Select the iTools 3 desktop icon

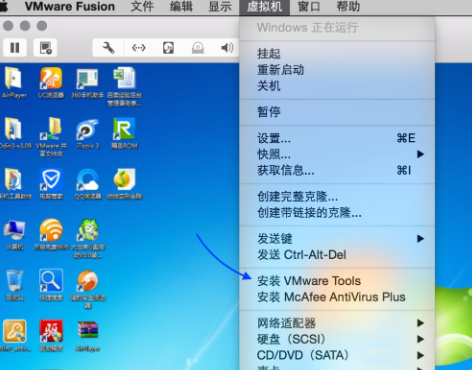click(x=88, y=133)
